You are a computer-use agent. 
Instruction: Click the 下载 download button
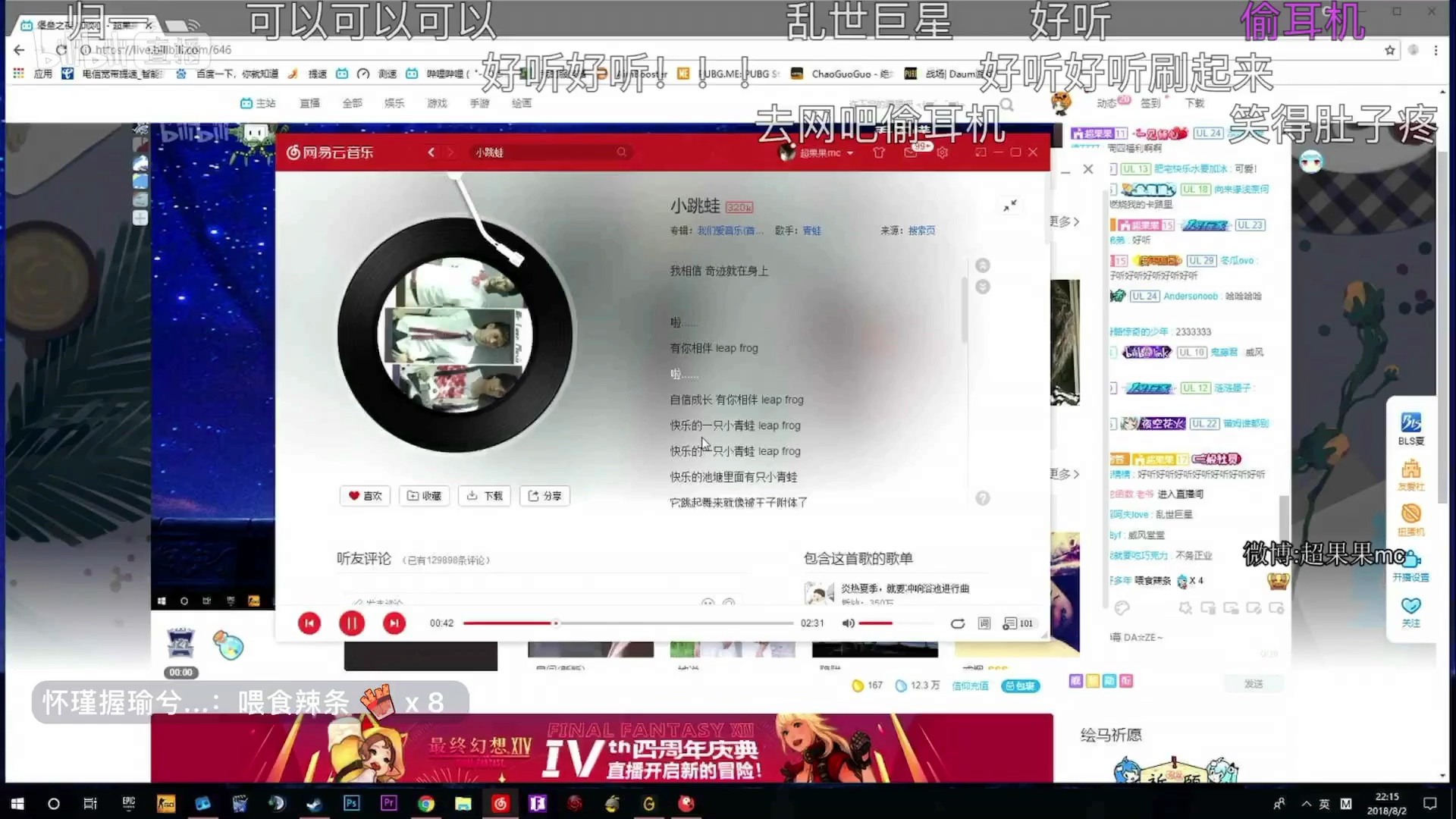[485, 496]
